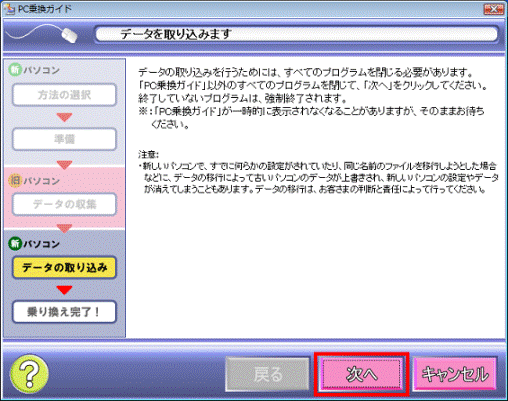Click the green 新 icon at top of sidebar

pos(15,70)
